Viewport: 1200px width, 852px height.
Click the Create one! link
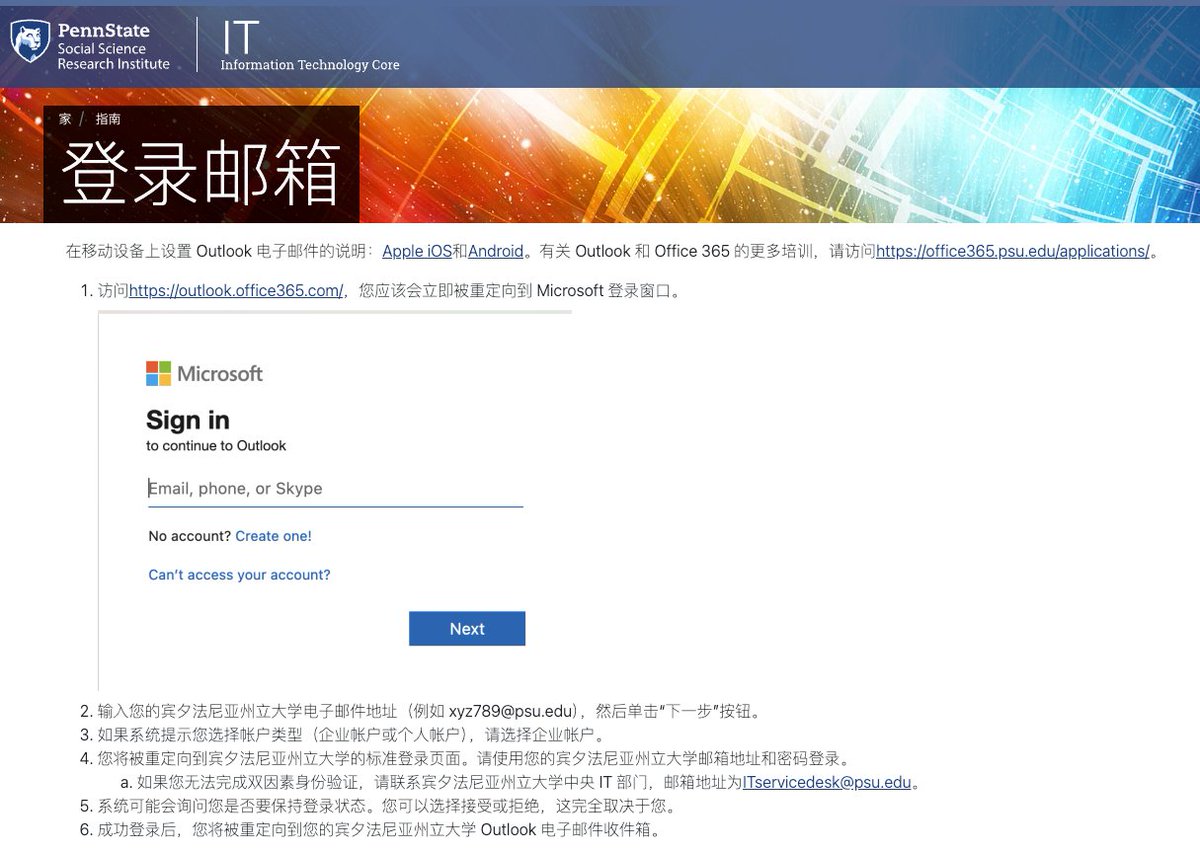coord(273,536)
